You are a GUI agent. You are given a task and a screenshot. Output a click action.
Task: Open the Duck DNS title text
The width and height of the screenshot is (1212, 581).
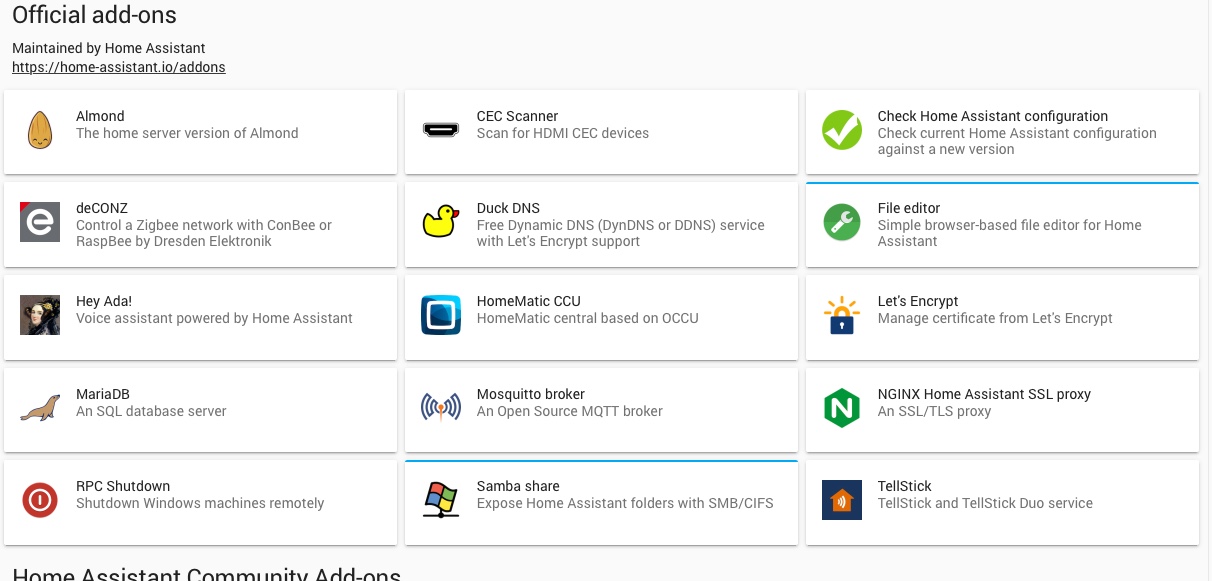tap(508, 208)
